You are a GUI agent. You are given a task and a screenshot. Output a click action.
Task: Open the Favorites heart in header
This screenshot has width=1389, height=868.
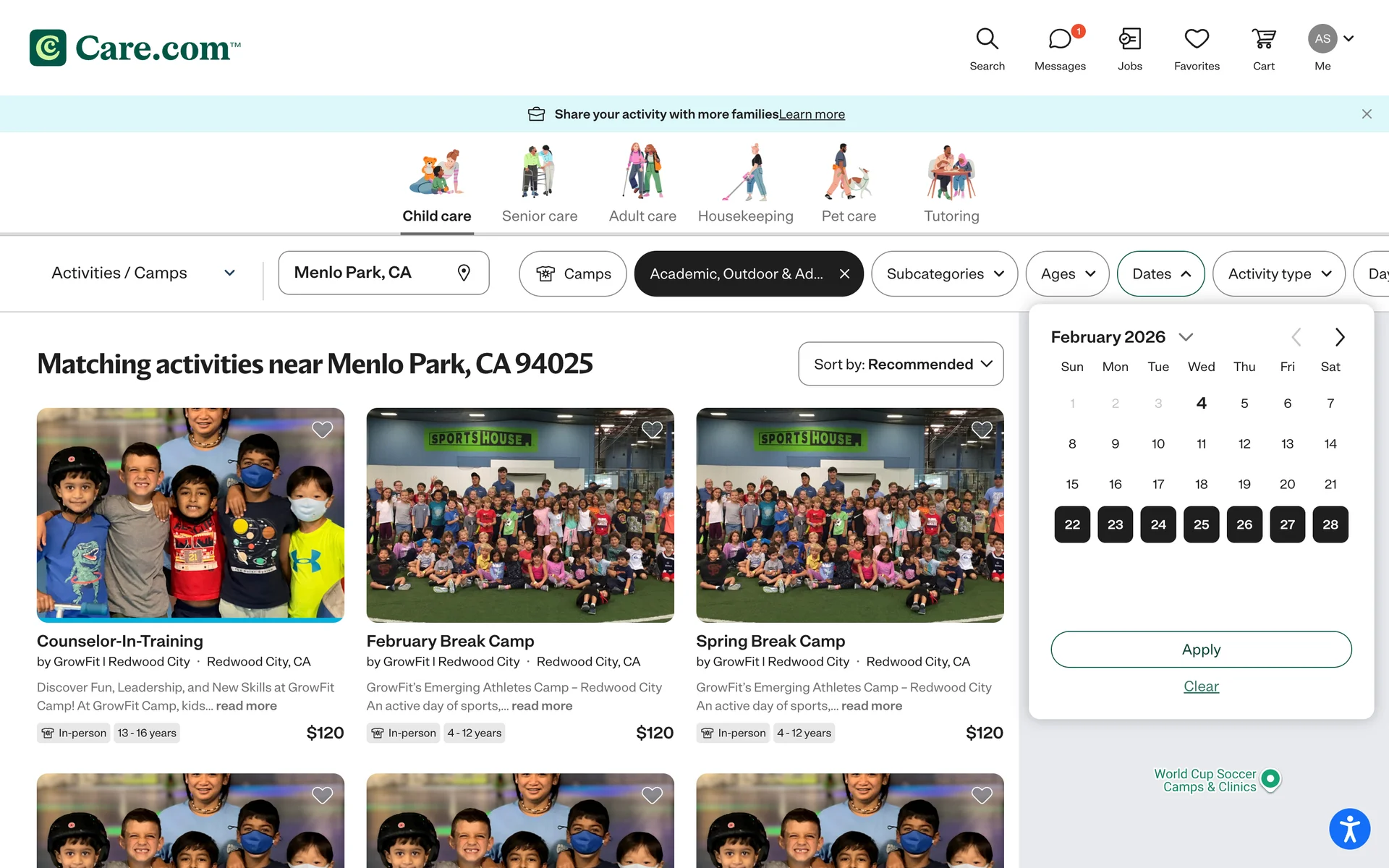1197,39
